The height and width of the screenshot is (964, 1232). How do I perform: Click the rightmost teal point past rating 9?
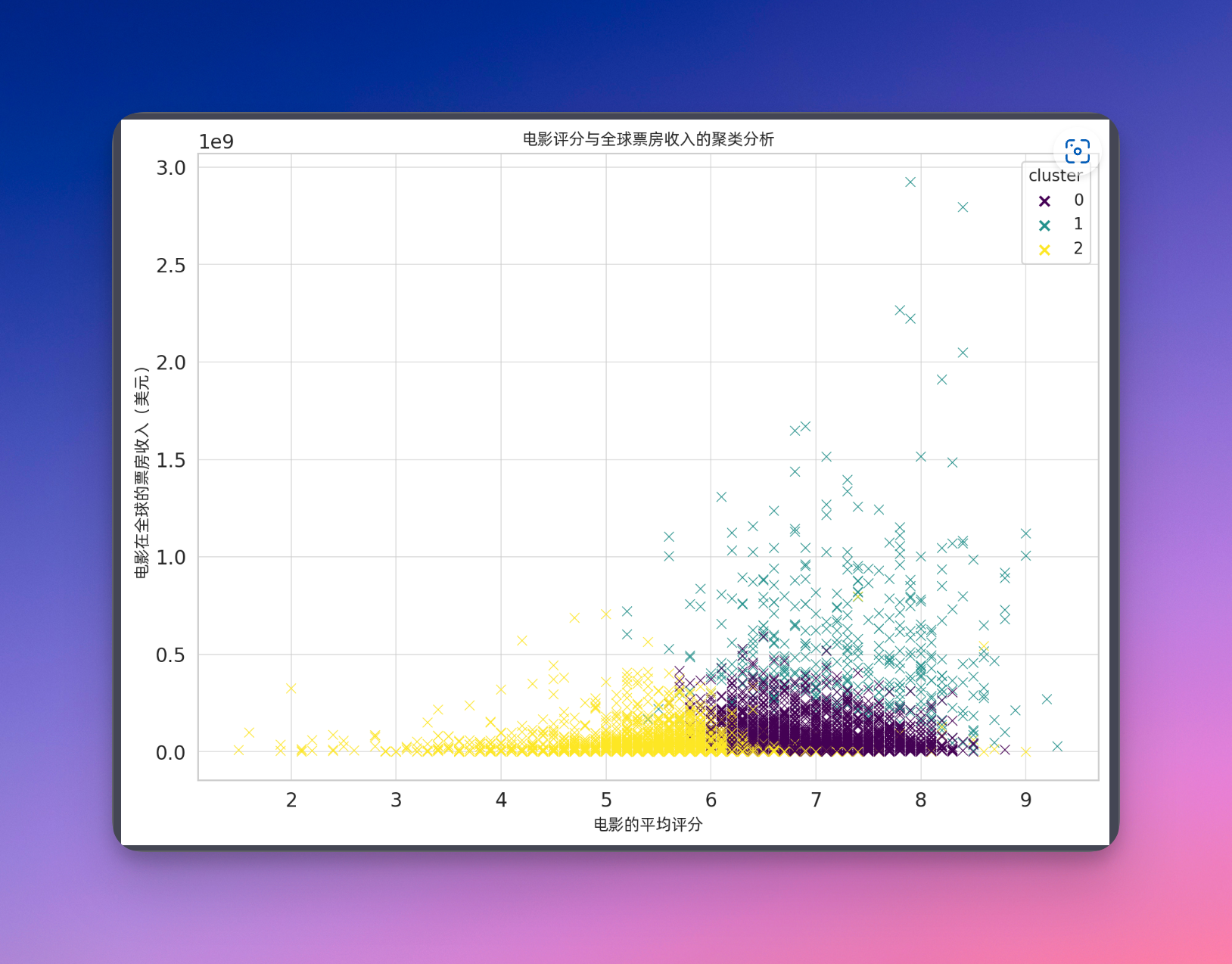pos(1057,746)
